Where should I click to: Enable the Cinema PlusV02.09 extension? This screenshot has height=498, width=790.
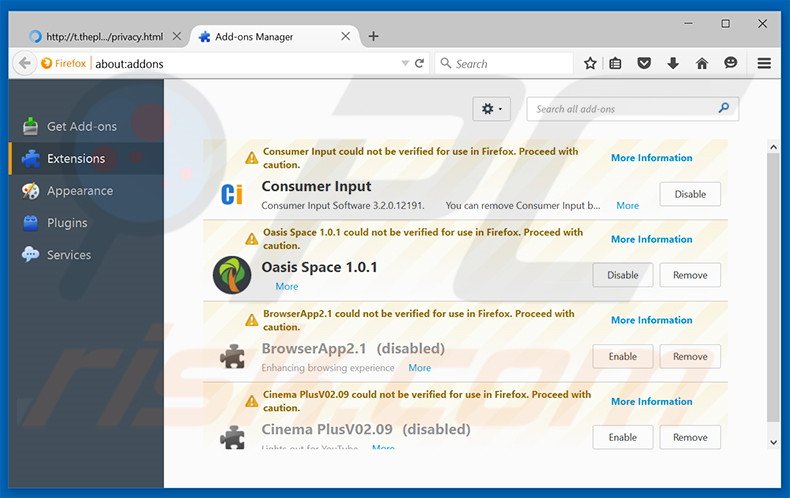coord(623,438)
